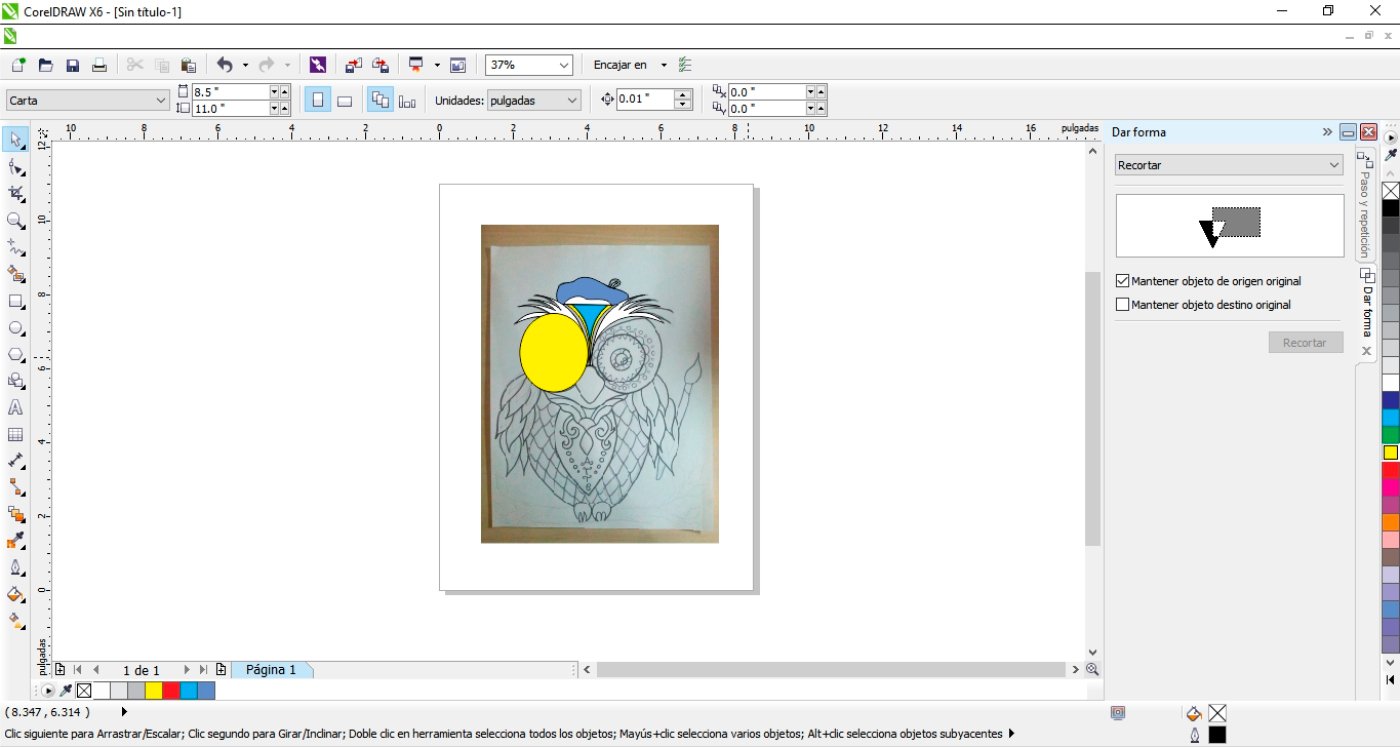Set landscape page orientation
The image size is (1400, 747).
tap(344, 100)
